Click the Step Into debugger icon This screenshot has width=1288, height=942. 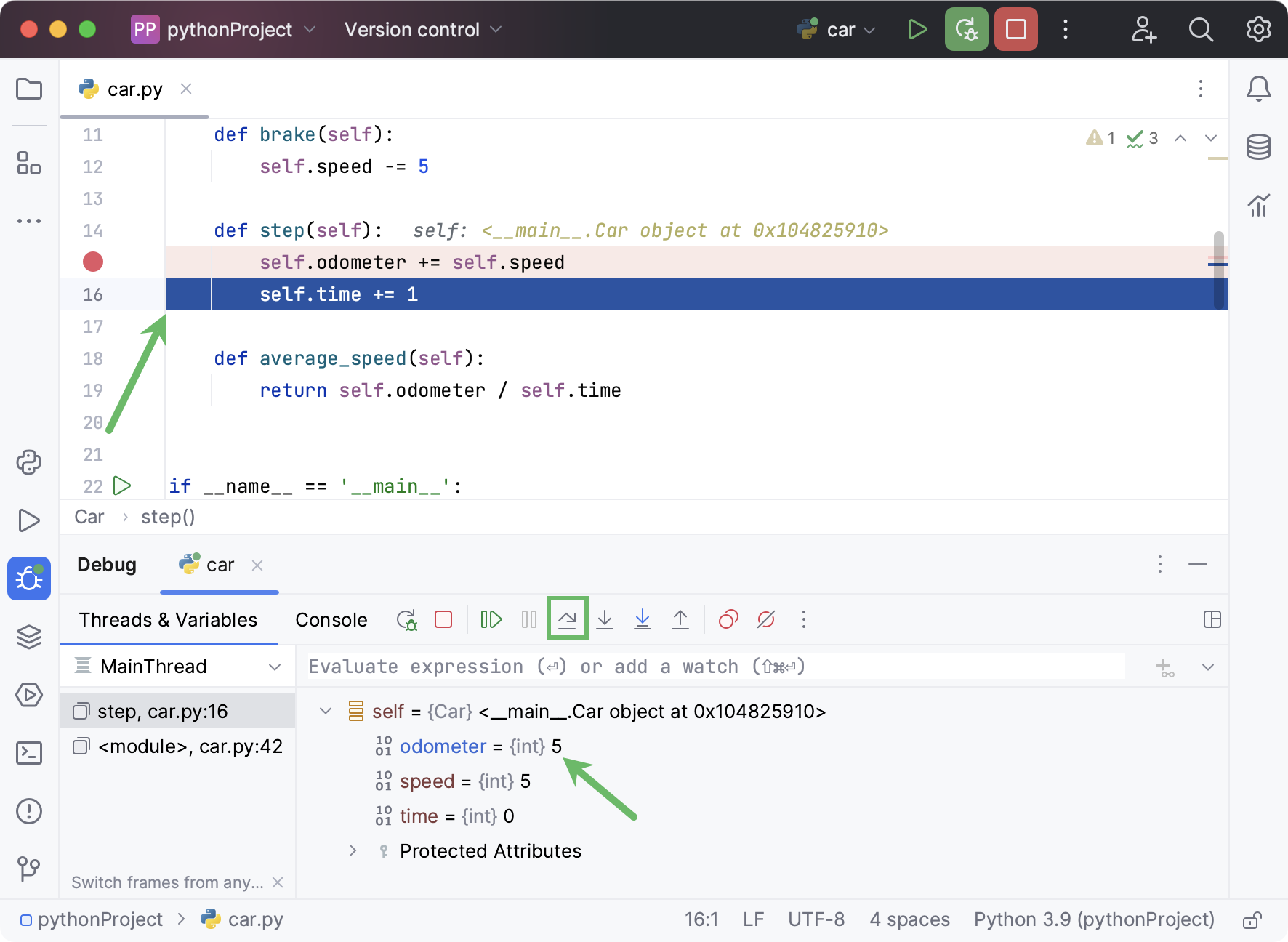pyautogui.click(x=605, y=619)
